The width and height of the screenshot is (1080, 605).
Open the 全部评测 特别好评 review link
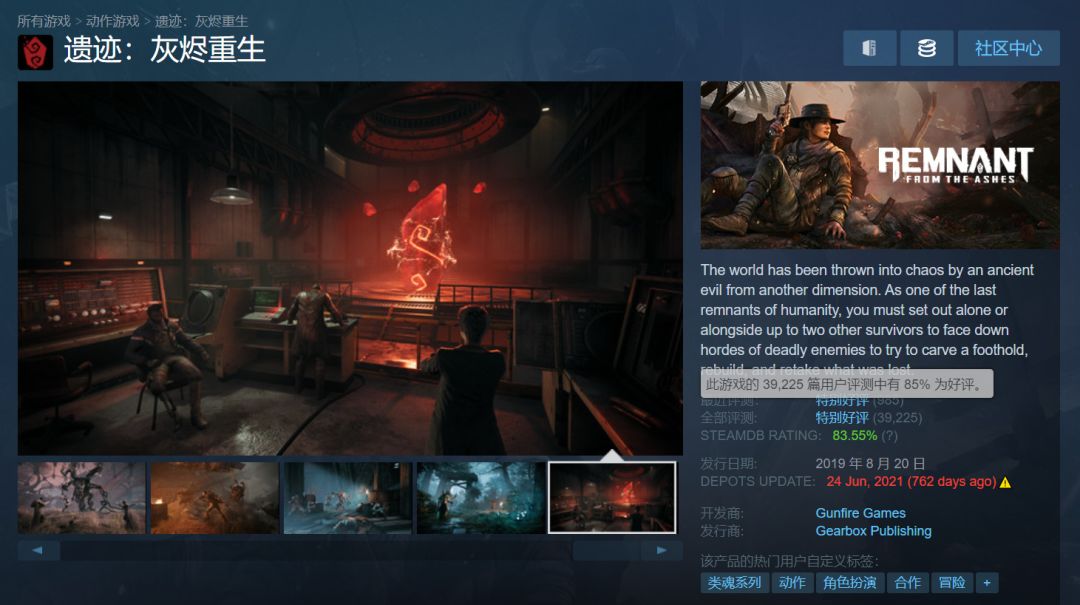(842, 418)
